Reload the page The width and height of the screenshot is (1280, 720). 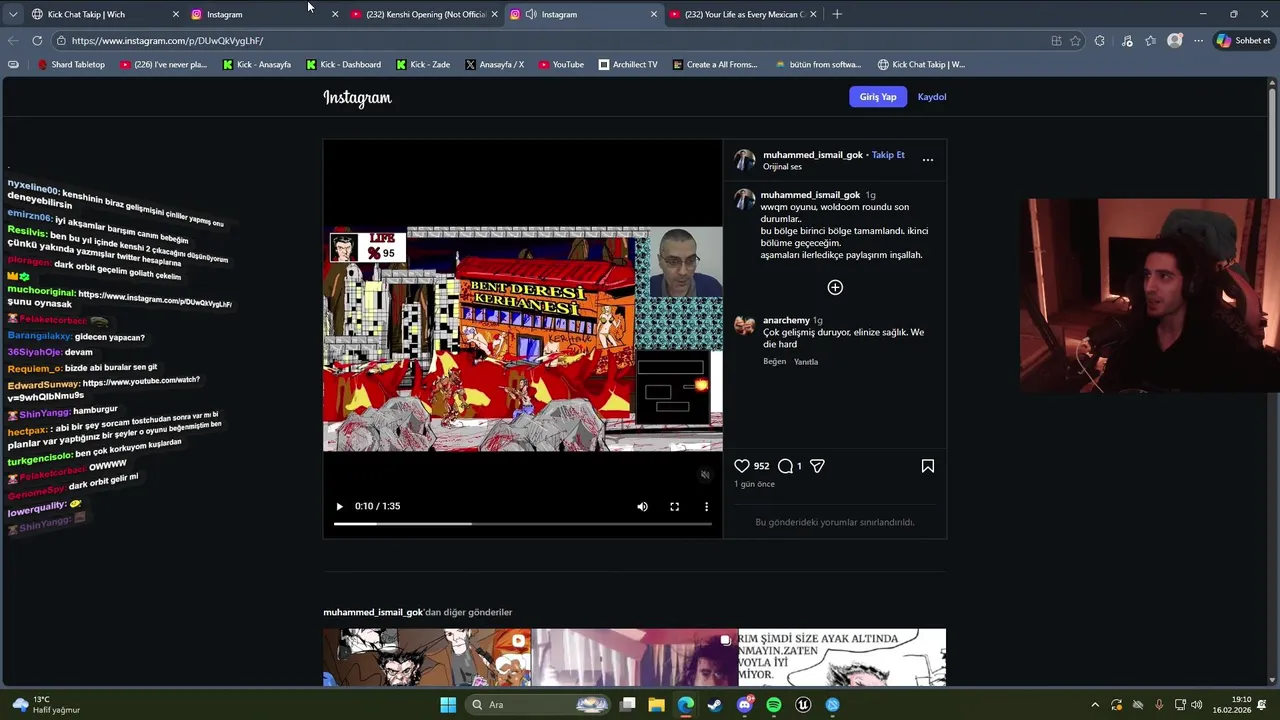(37, 41)
